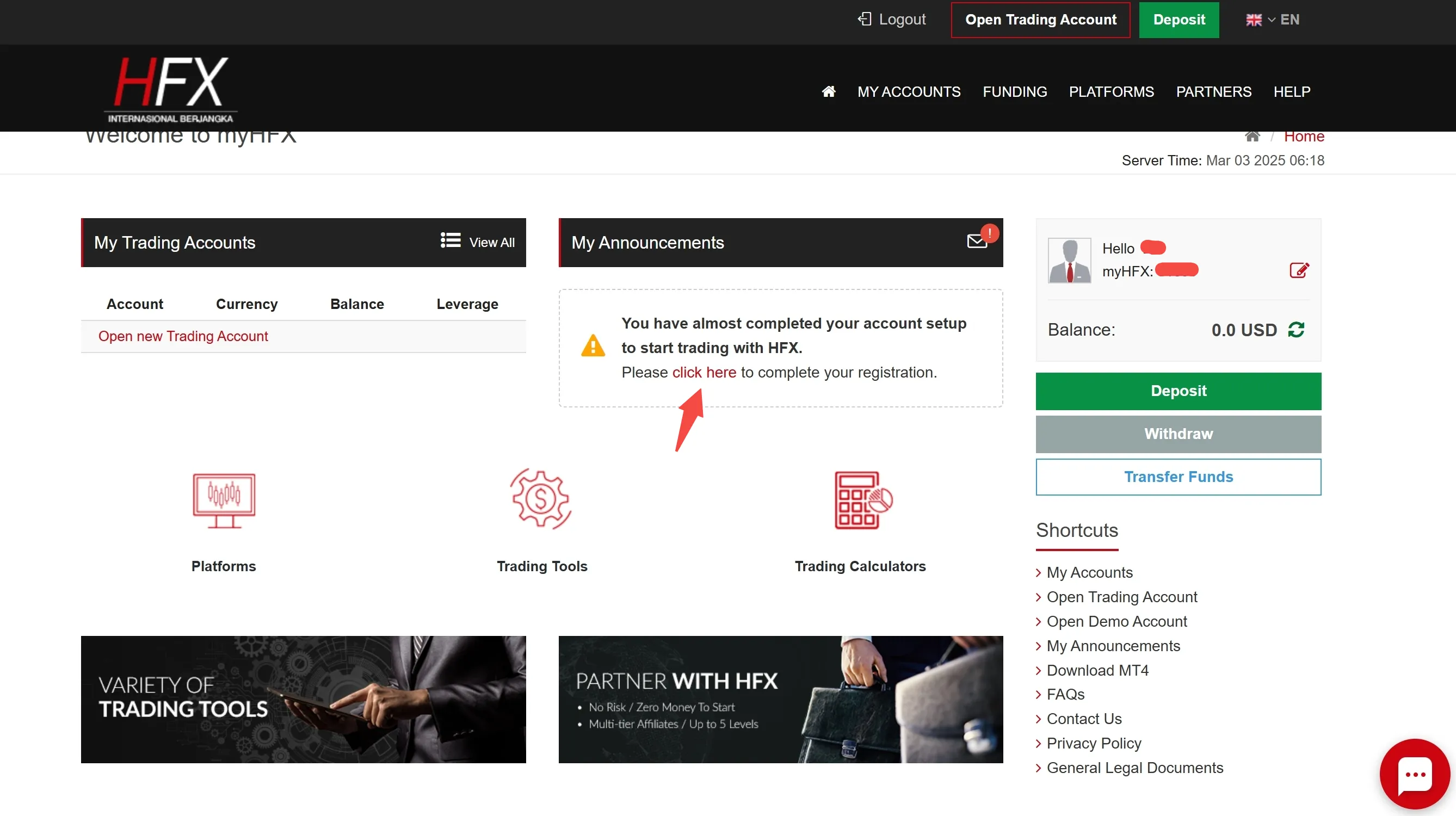The height and width of the screenshot is (816, 1456).
Task: Open the PLATFORMS menu
Action: click(x=1111, y=91)
